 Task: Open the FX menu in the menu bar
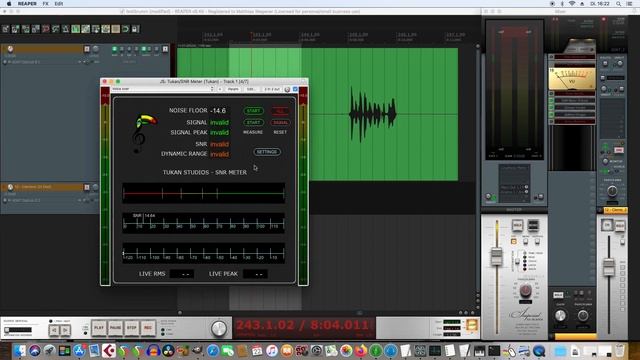[45, 4]
